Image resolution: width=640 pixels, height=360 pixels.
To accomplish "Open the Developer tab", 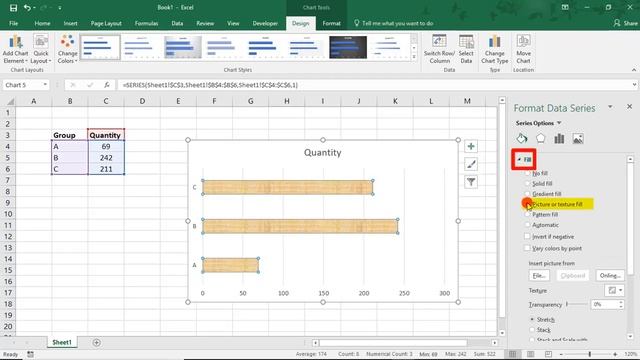I will pos(265,23).
